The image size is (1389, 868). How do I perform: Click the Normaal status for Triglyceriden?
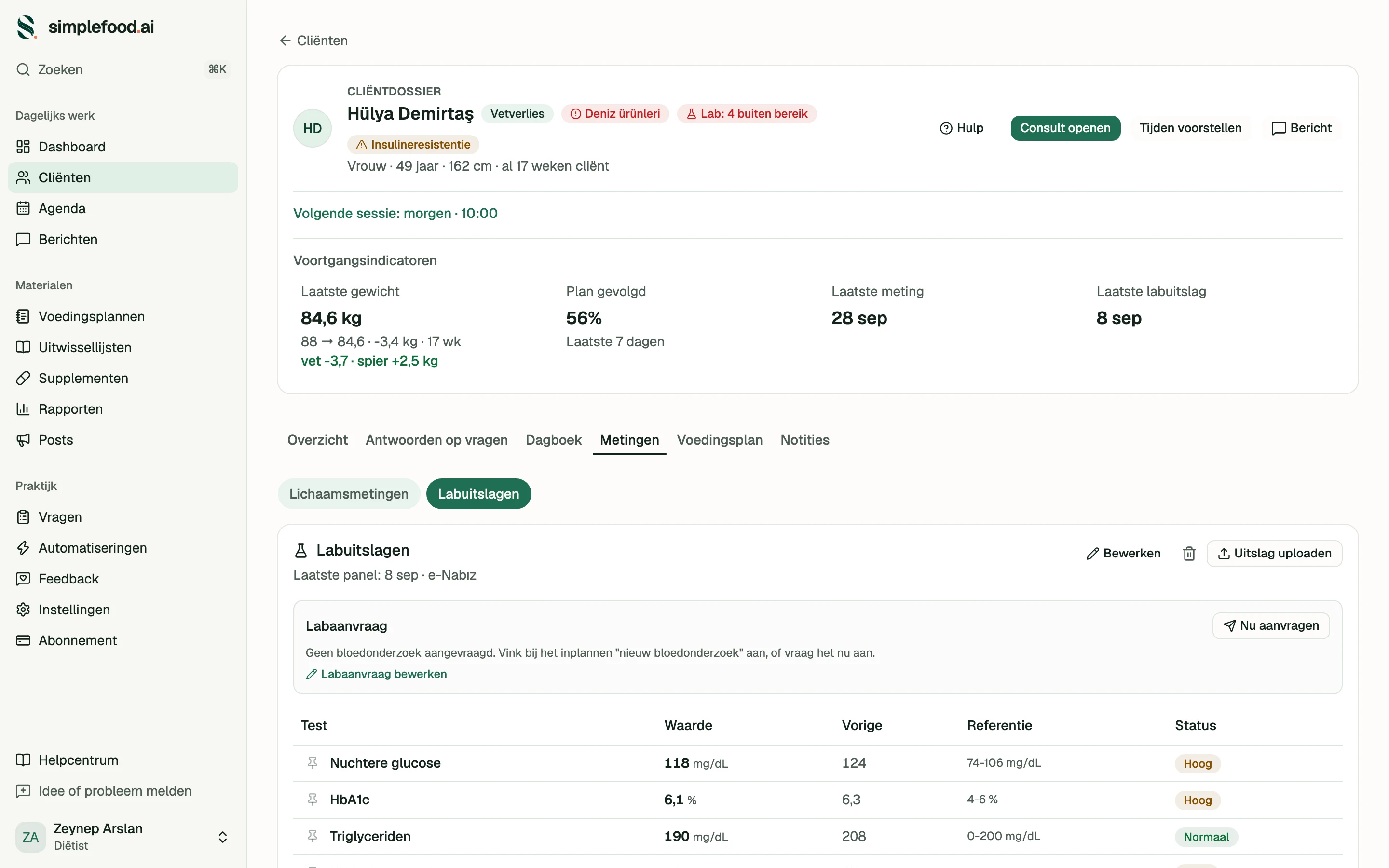click(1206, 837)
